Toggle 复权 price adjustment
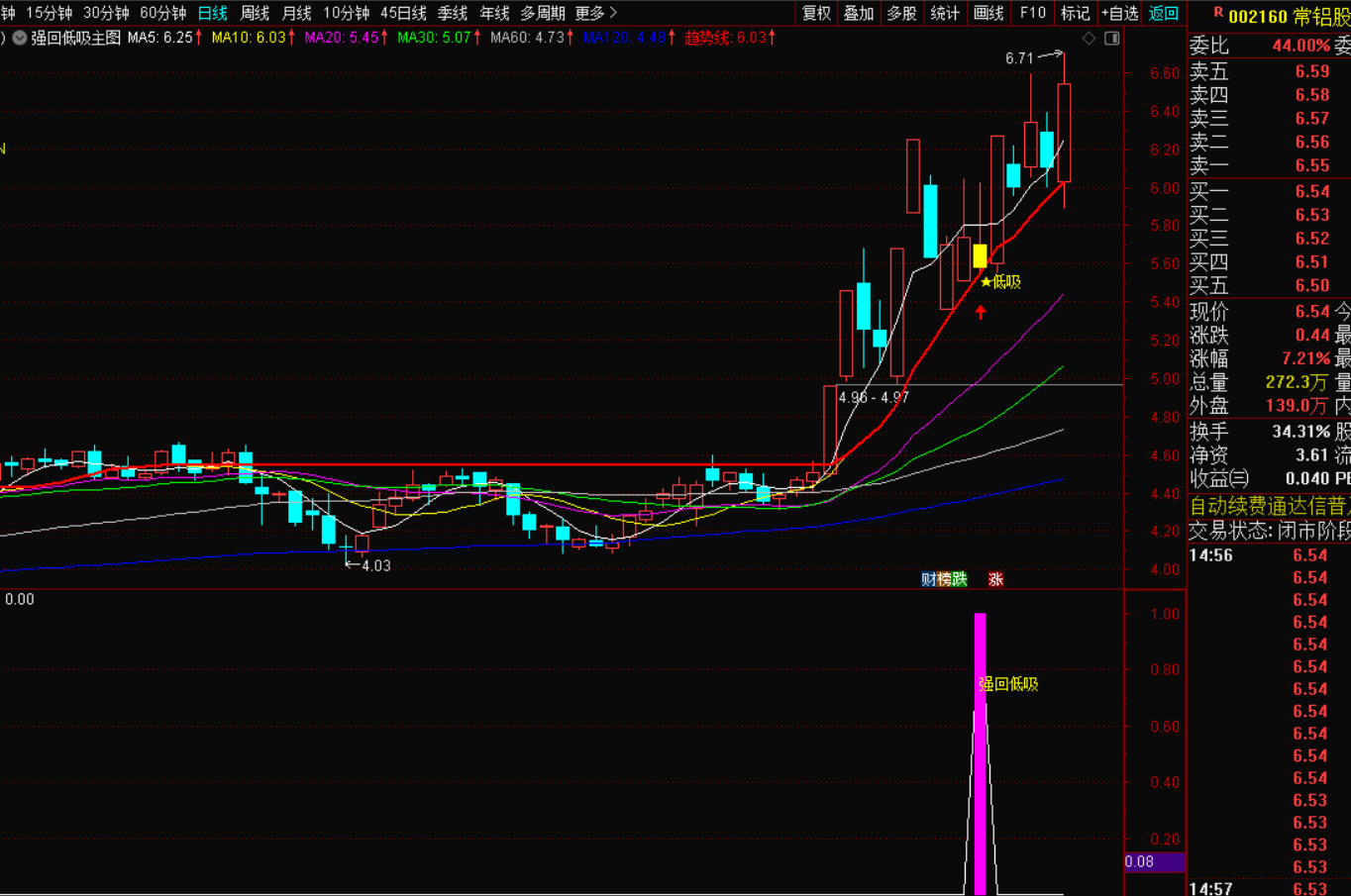Screen dimensions: 1351x896 [816, 13]
